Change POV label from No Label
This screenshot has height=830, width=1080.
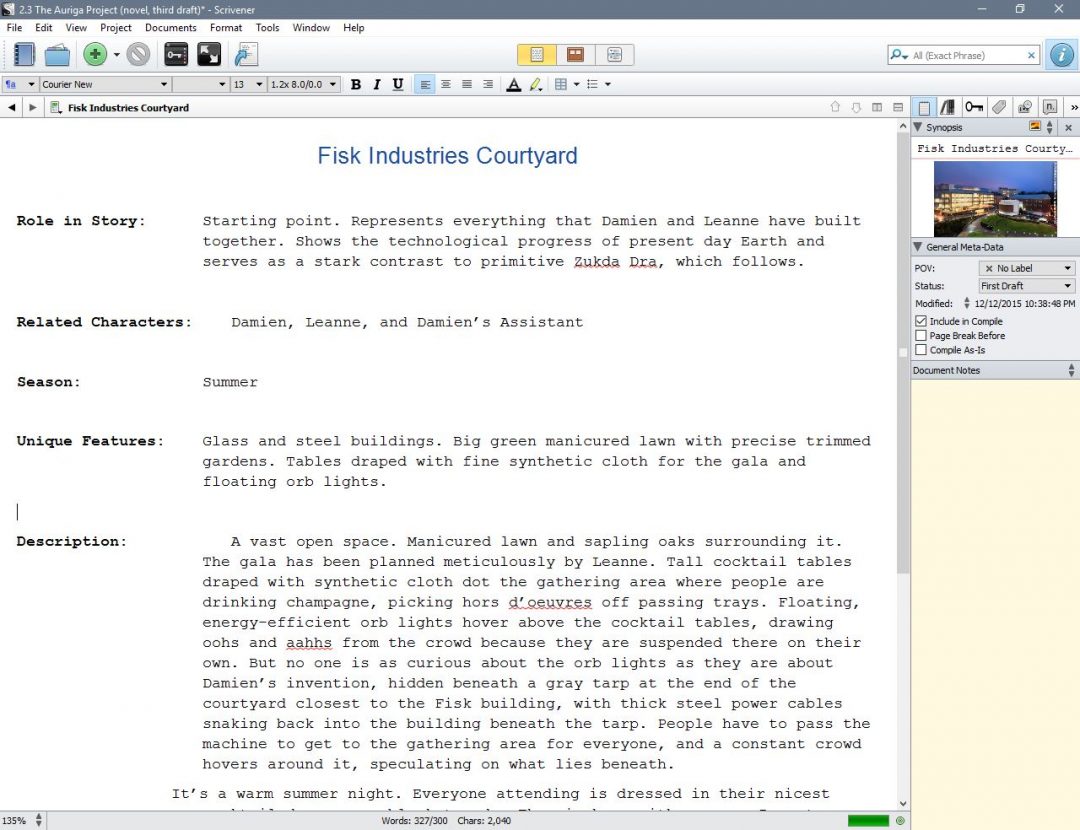click(1026, 268)
